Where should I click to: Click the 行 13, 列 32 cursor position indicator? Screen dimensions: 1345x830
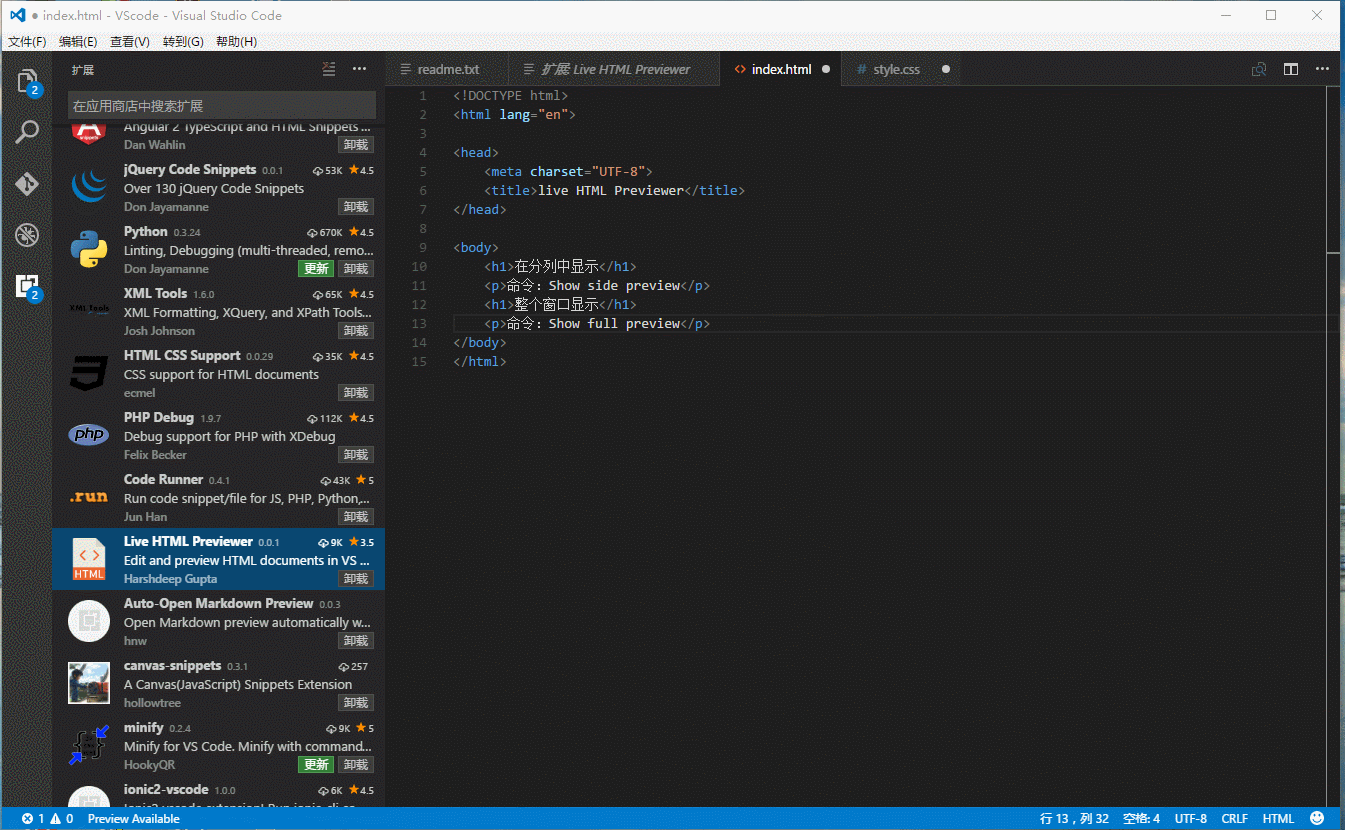coord(1074,819)
